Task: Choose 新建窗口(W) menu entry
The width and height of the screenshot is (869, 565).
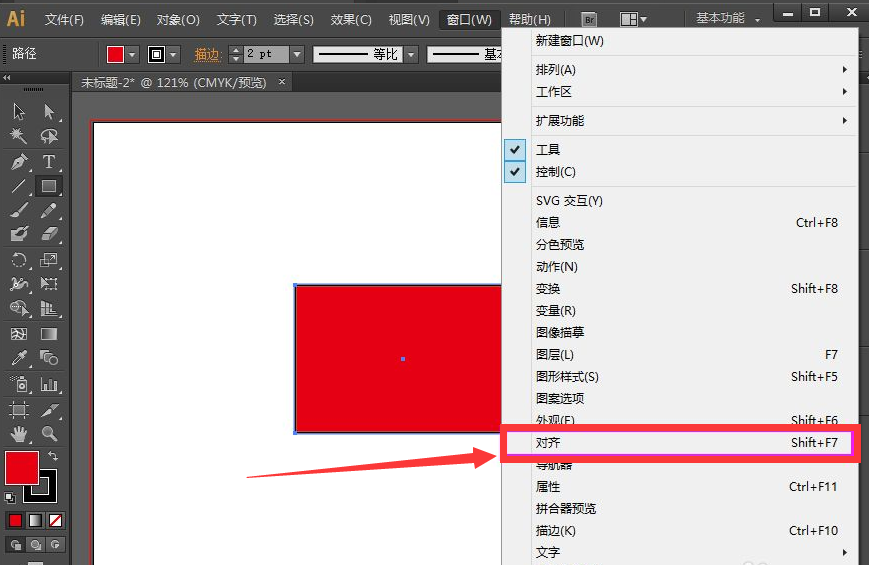Action: [679, 40]
